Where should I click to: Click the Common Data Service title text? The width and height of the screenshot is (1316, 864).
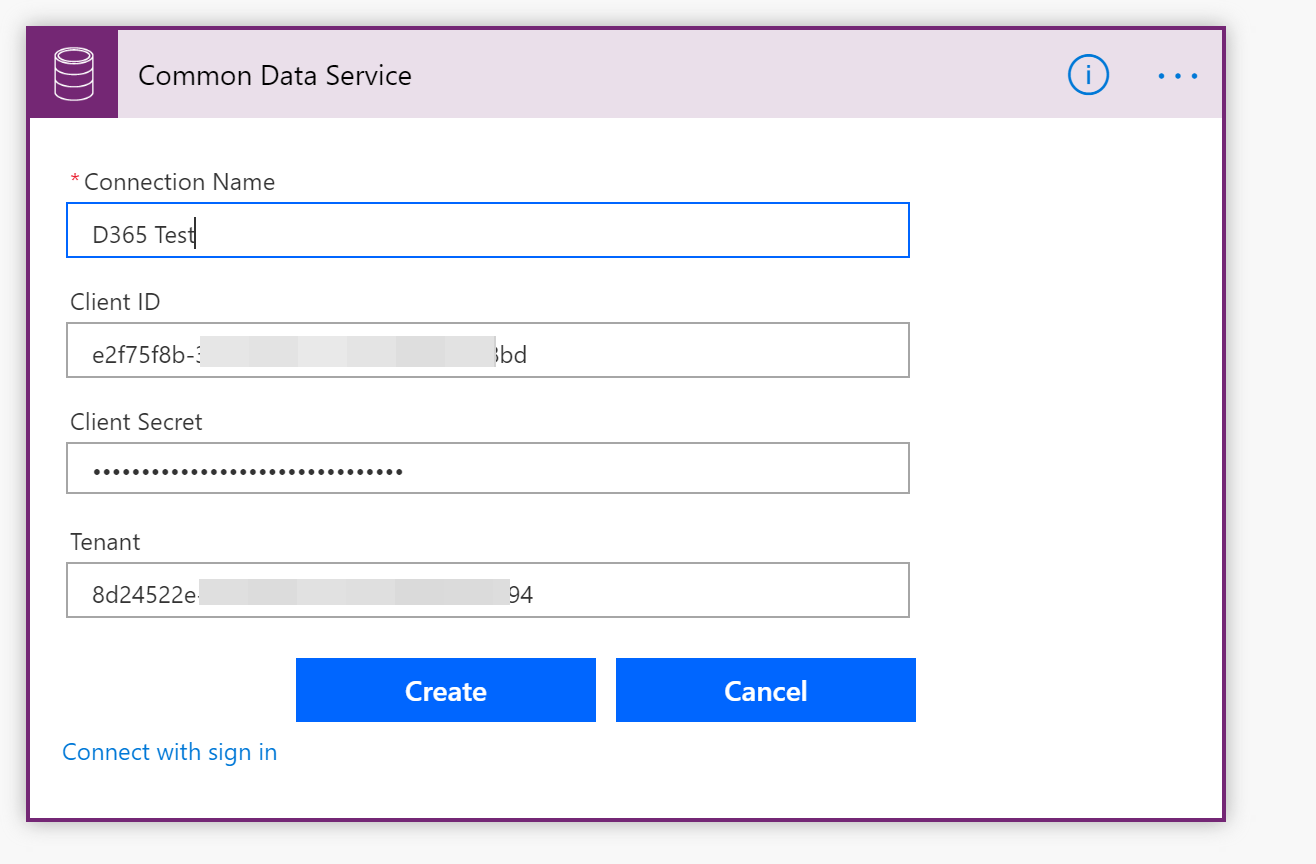(275, 76)
